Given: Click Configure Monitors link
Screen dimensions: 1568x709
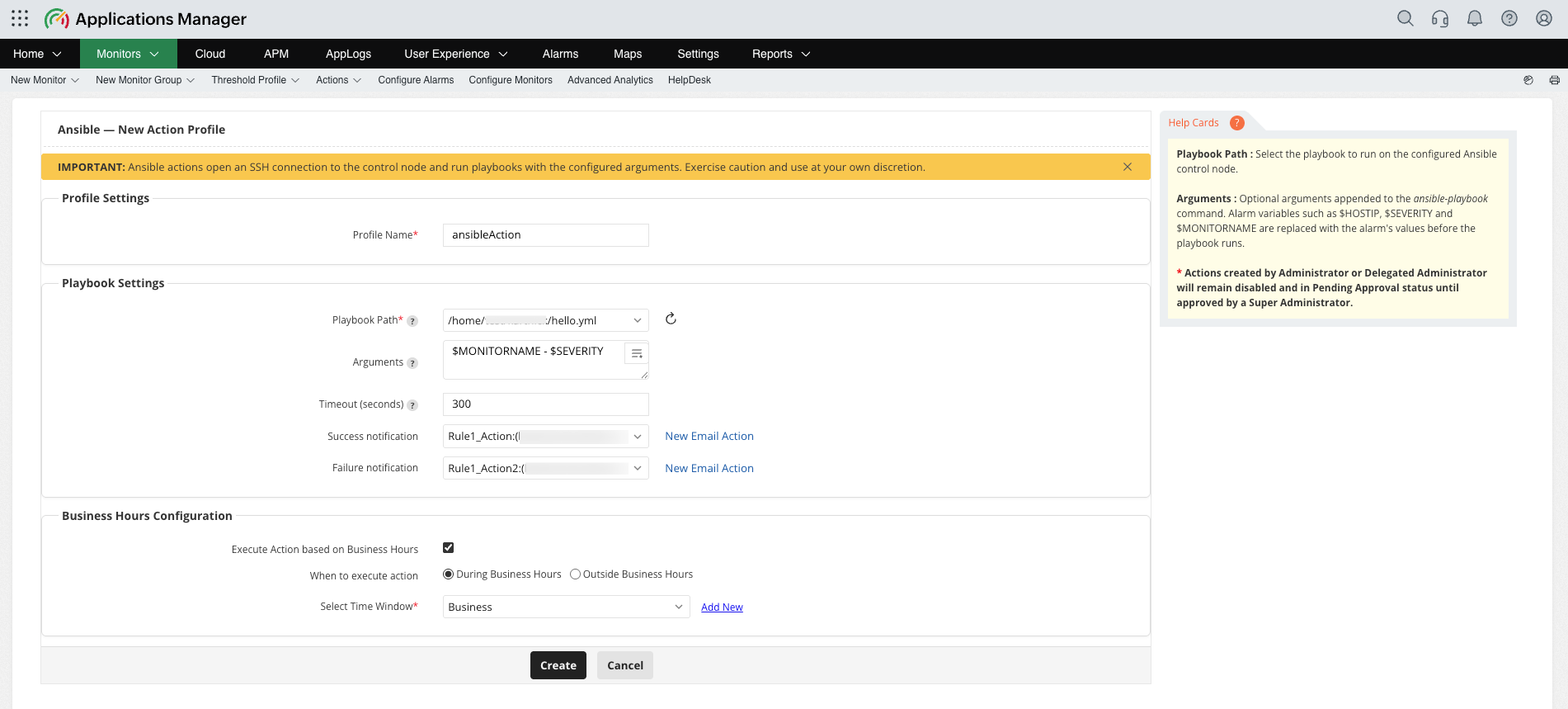Looking at the screenshot, I should [x=511, y=80].
